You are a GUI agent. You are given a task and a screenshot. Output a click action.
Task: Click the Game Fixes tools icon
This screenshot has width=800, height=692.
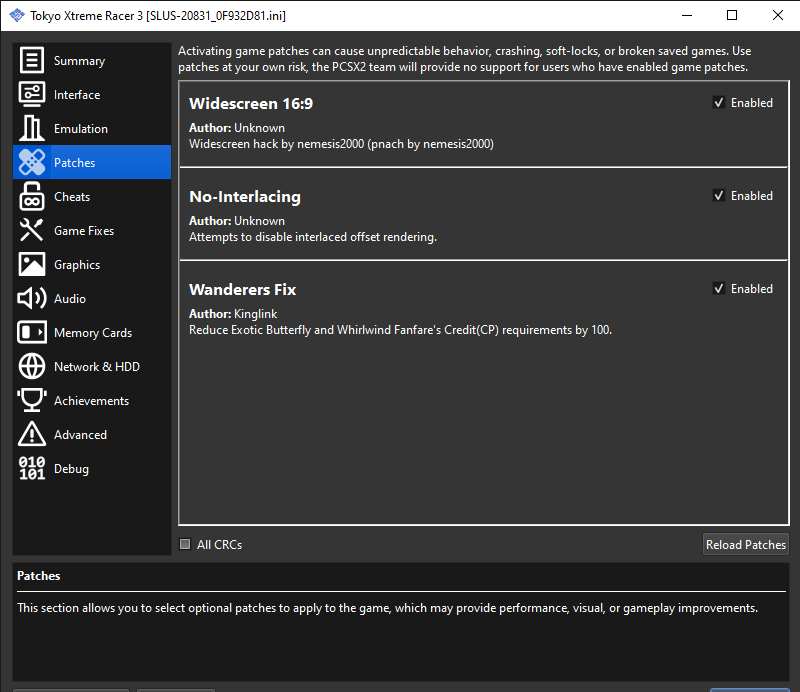(32, 230)
